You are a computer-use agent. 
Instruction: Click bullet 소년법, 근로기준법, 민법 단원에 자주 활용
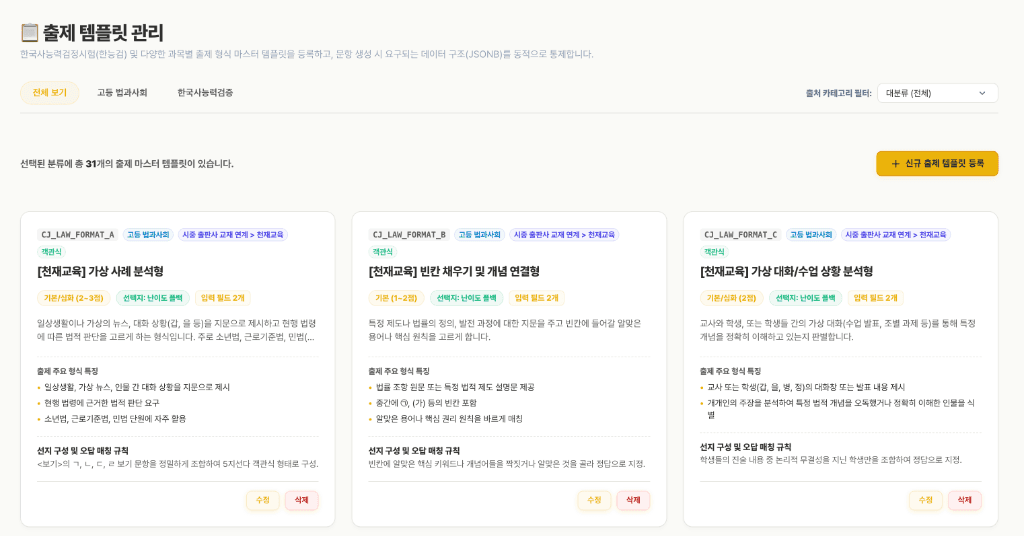(x=115, y=418)
